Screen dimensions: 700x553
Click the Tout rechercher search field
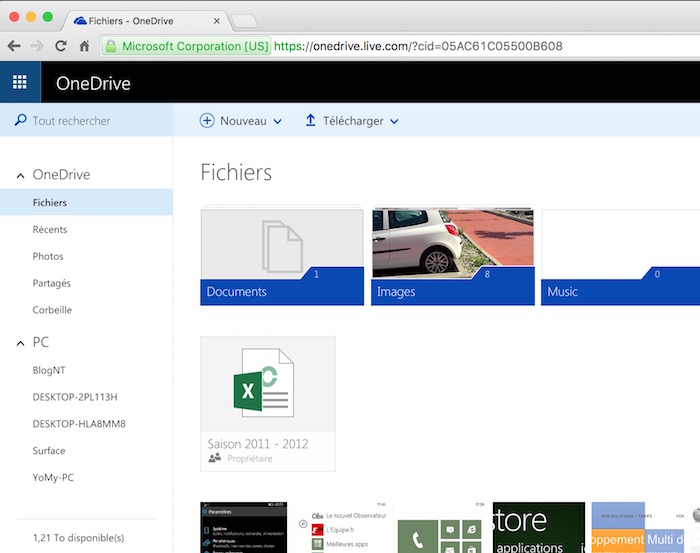(86, 120)
